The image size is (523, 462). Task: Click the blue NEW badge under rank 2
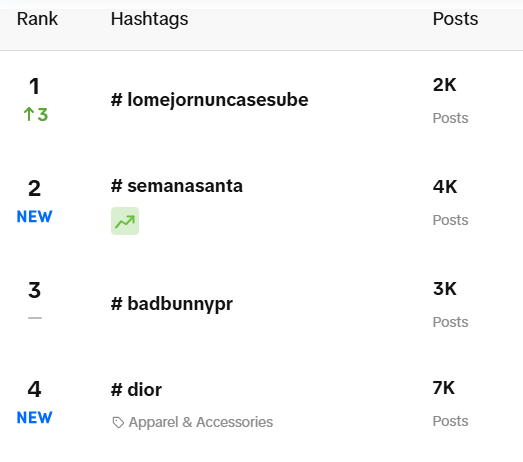[35, 216]
